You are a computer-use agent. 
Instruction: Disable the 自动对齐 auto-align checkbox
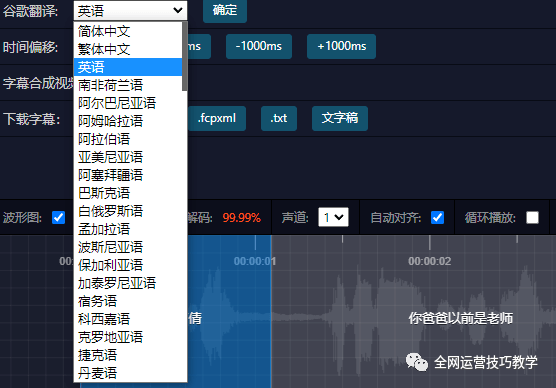click(438, 217)
